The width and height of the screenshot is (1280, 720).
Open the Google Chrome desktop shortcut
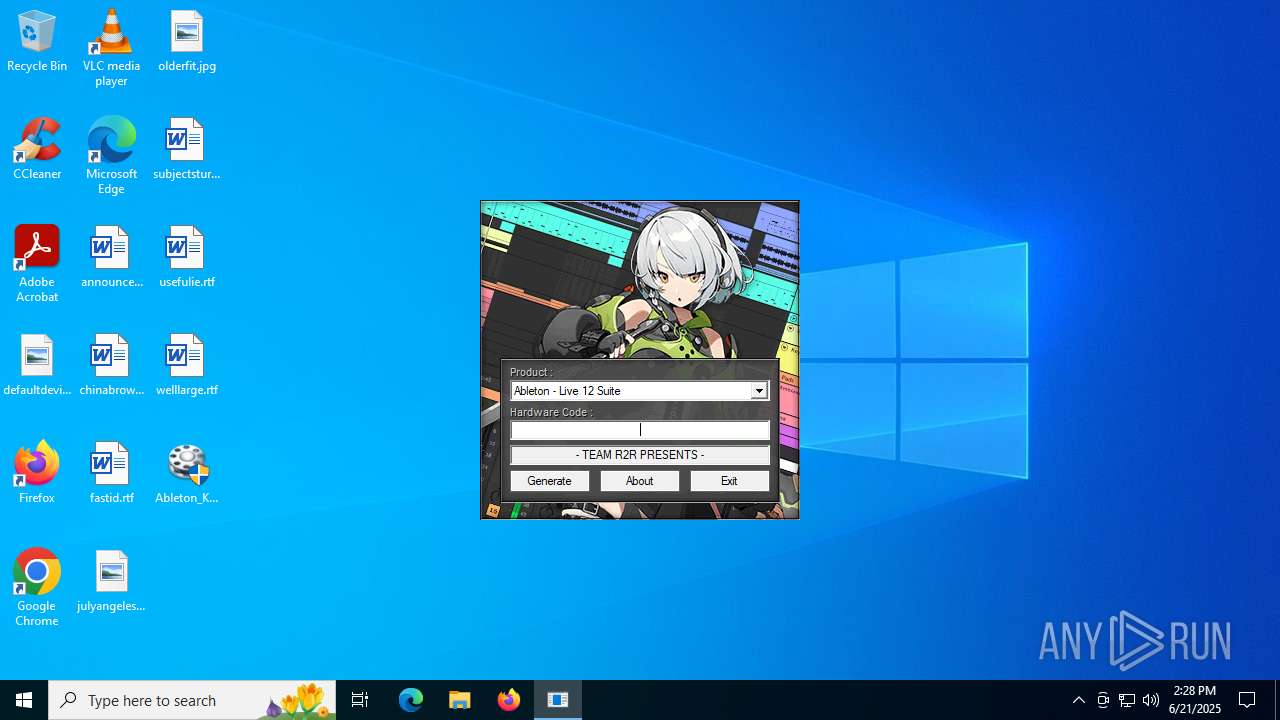(x=37, y=588)
